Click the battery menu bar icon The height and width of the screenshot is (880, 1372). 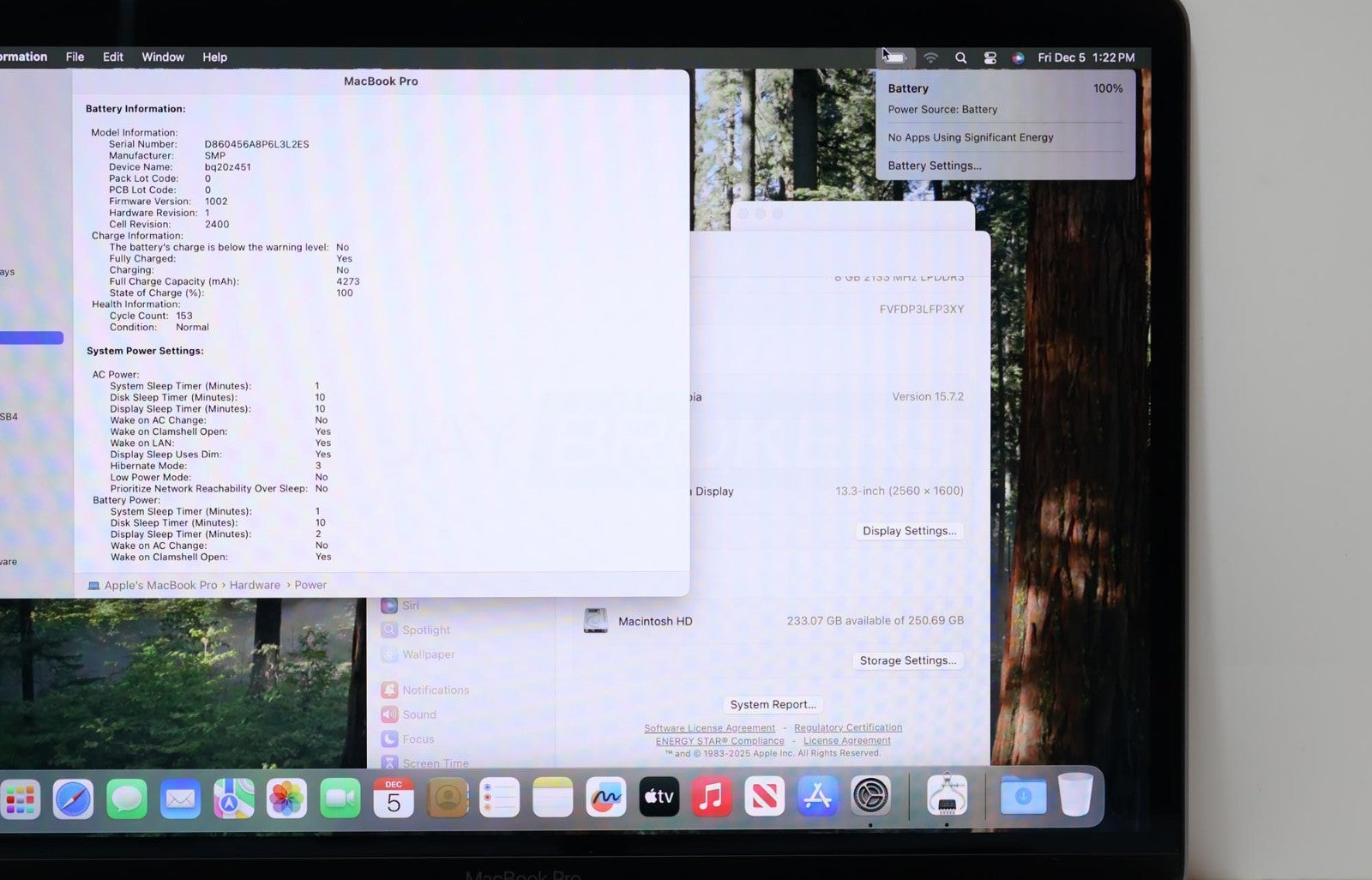[894, 57]
